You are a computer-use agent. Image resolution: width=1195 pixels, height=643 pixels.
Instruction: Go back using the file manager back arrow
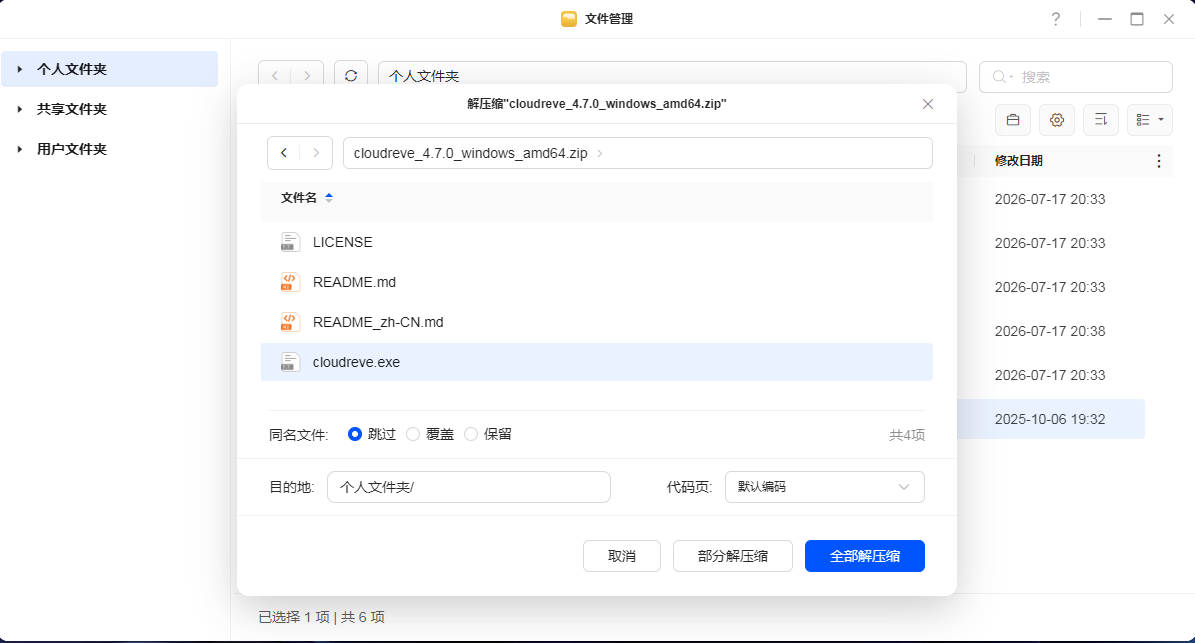[275, 76]
